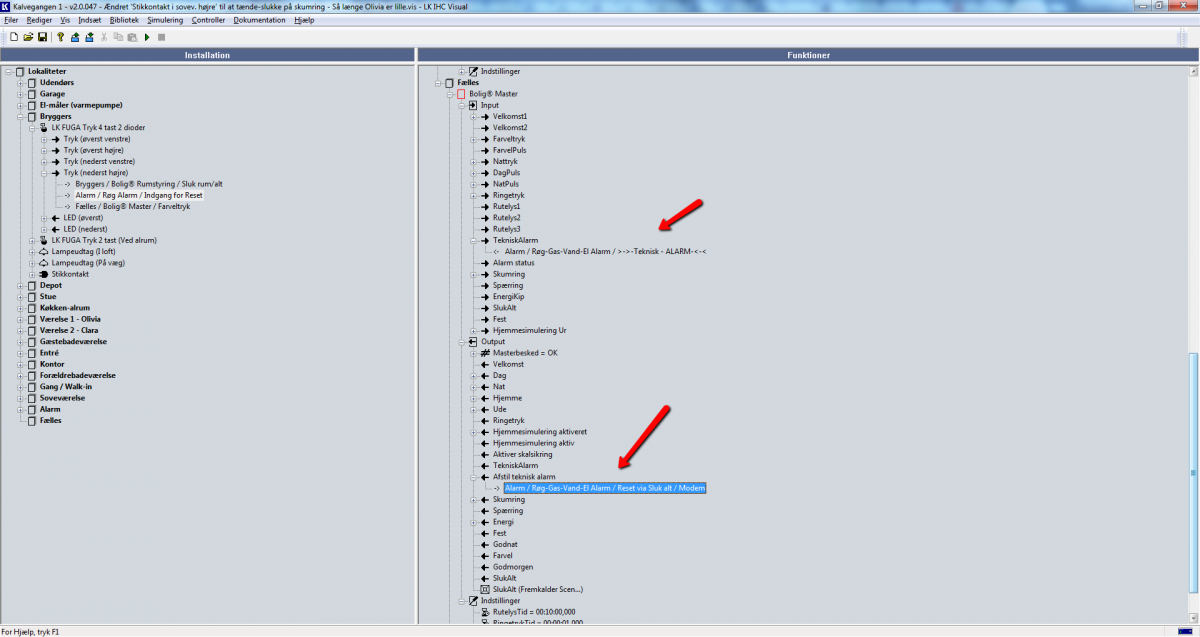The width and height of the screenshot is (1200, 637).
Task: Expand the Garage location node
Action: click(20, 94)
